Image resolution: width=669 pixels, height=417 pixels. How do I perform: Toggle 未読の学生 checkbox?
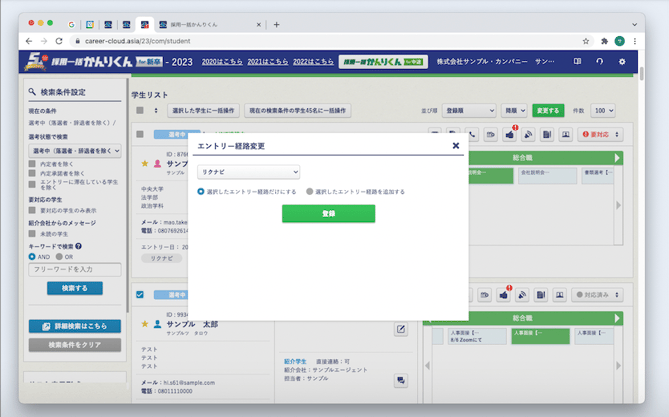[x=32, y=233]
